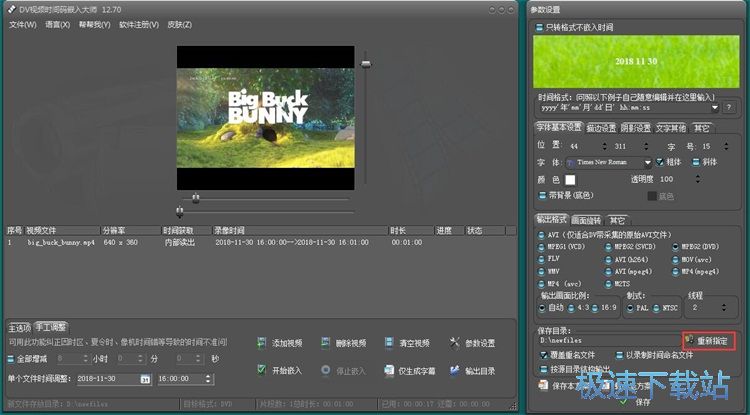Screen dimensions: 750x415
Task: Open the calendar icon next to 2018-11-30
Action: click(145, 379)
